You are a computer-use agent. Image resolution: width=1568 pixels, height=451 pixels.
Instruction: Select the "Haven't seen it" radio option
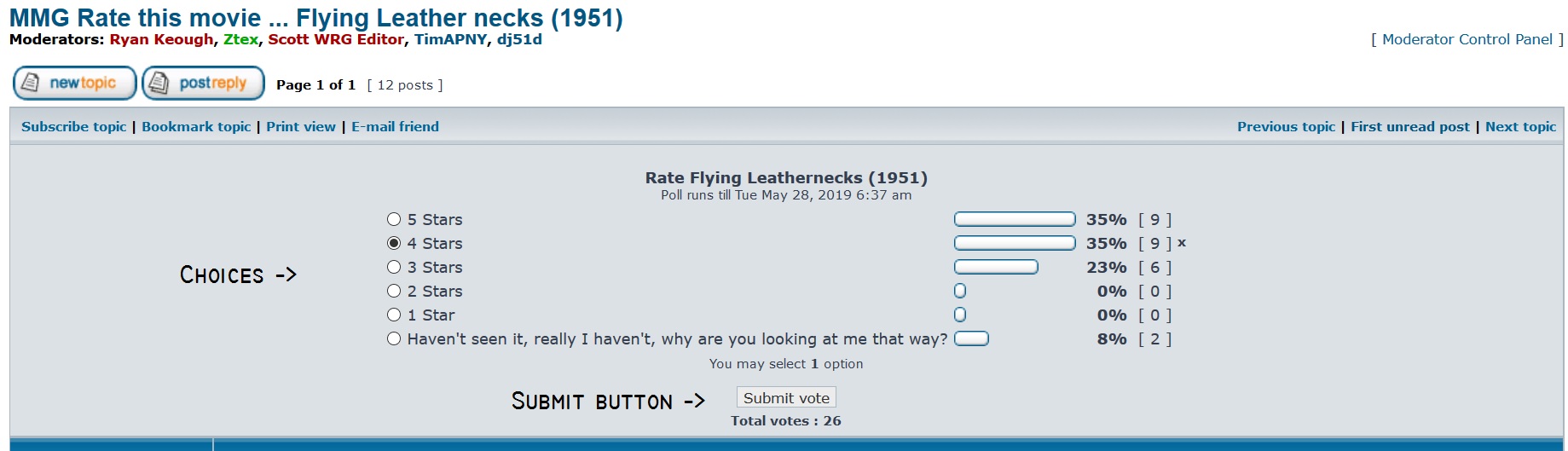394,339
